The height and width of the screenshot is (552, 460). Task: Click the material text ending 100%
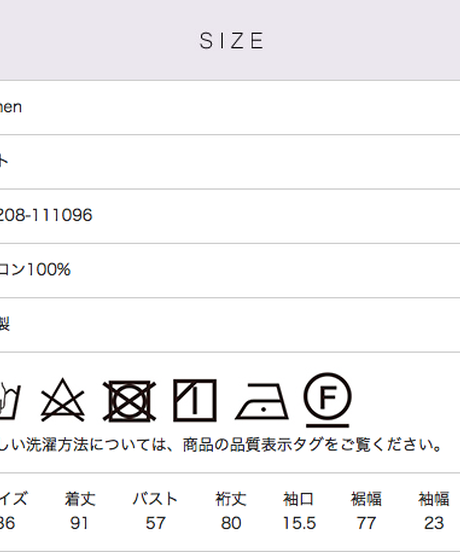point(35,270)
